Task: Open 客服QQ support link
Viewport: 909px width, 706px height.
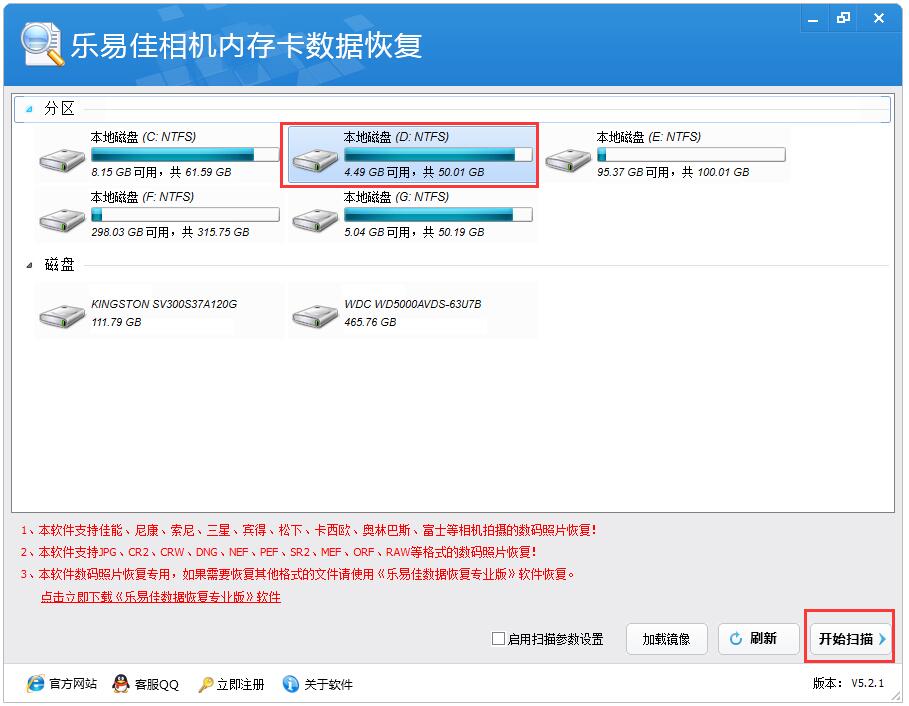Action: click(157, 685)
